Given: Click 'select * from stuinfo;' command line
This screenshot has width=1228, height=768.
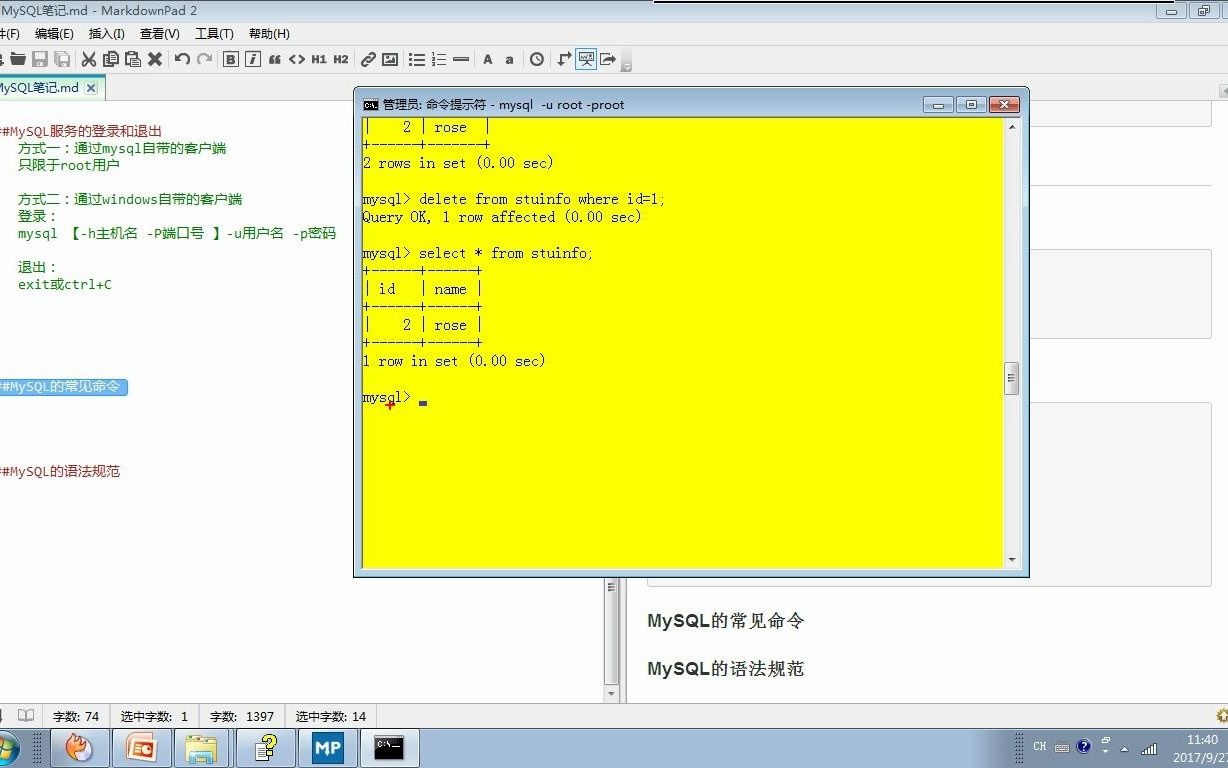Looking at the screenshot, I should 478,253.
